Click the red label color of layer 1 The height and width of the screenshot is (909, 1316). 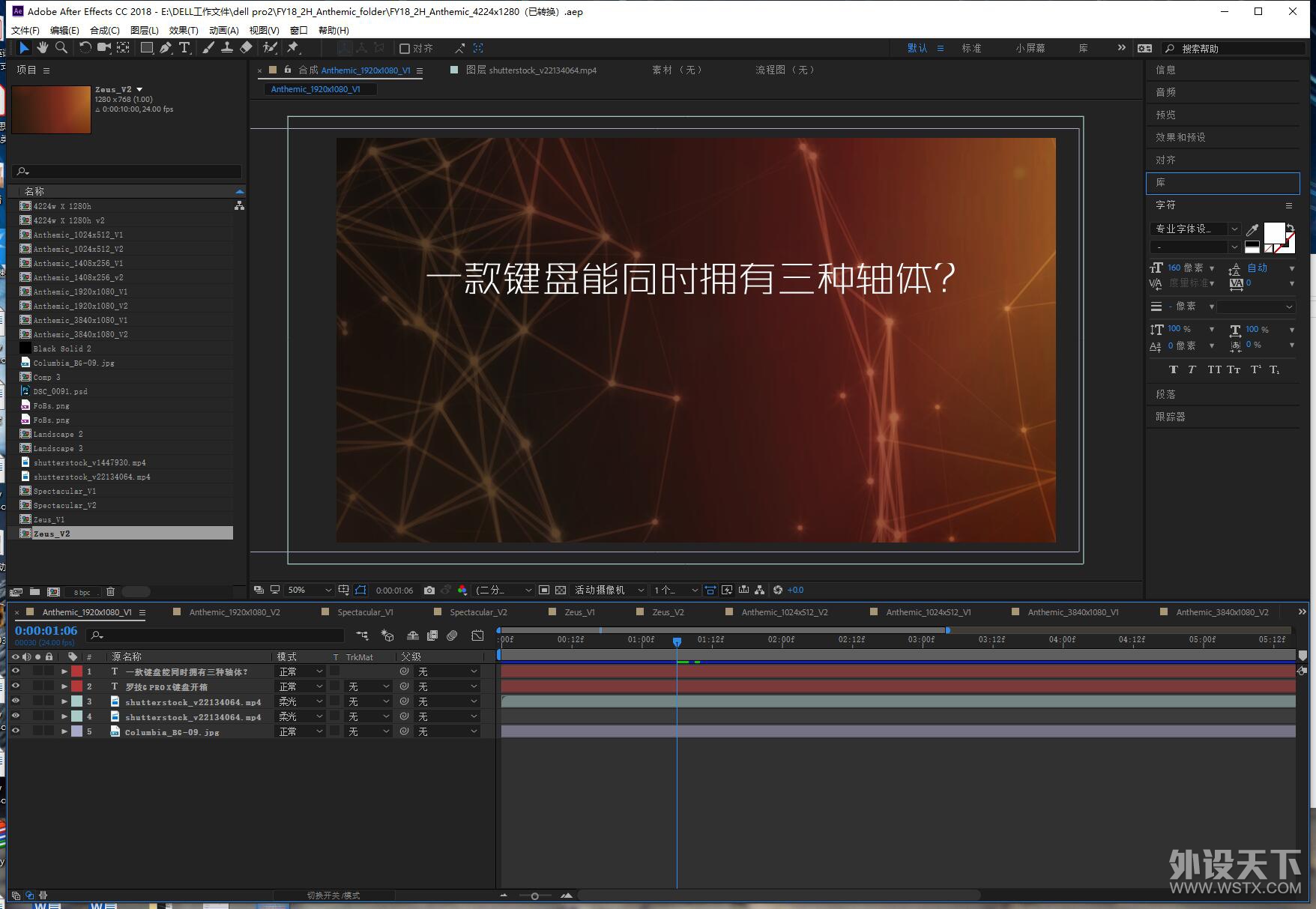(76, 671)
